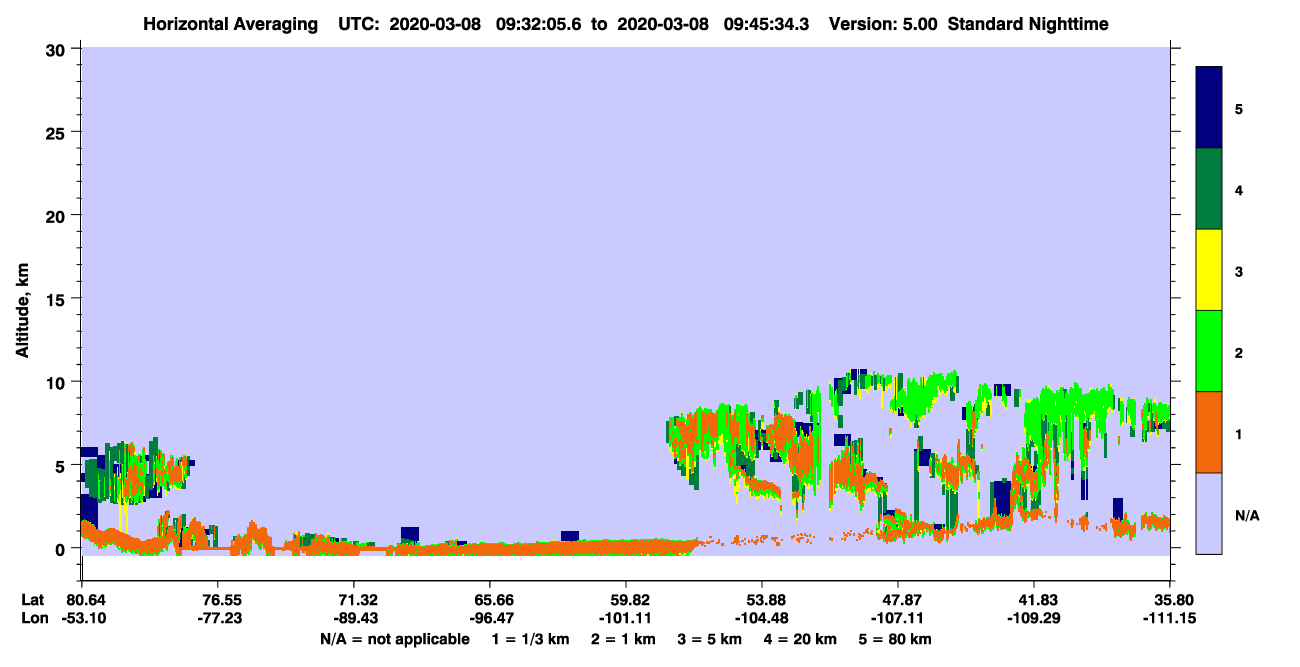The width and height of the screenshot is (1300, 667).
Task: Click the orange 1 legend swatch
Action: pos(1209,432)
